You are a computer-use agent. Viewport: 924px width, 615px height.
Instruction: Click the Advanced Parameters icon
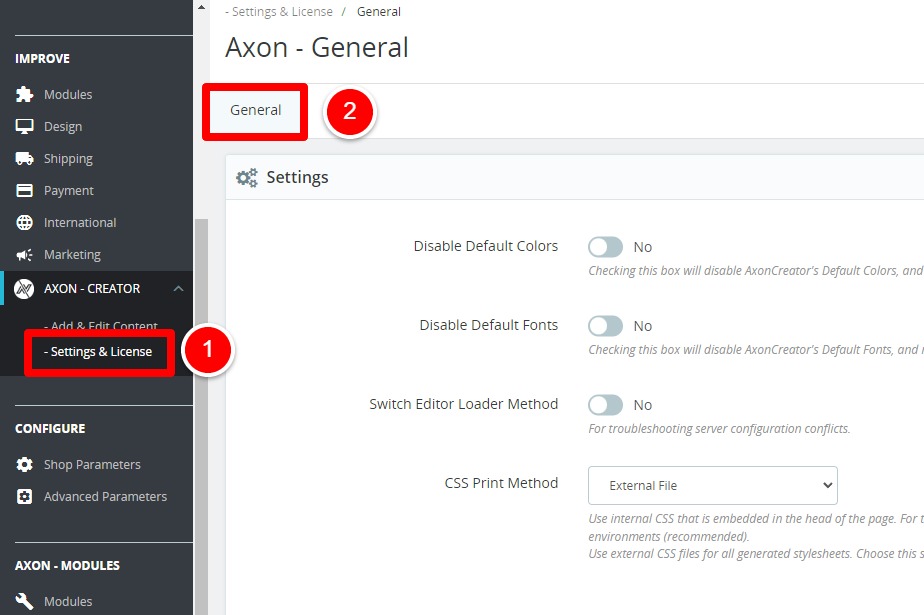[x=25, y=496]
